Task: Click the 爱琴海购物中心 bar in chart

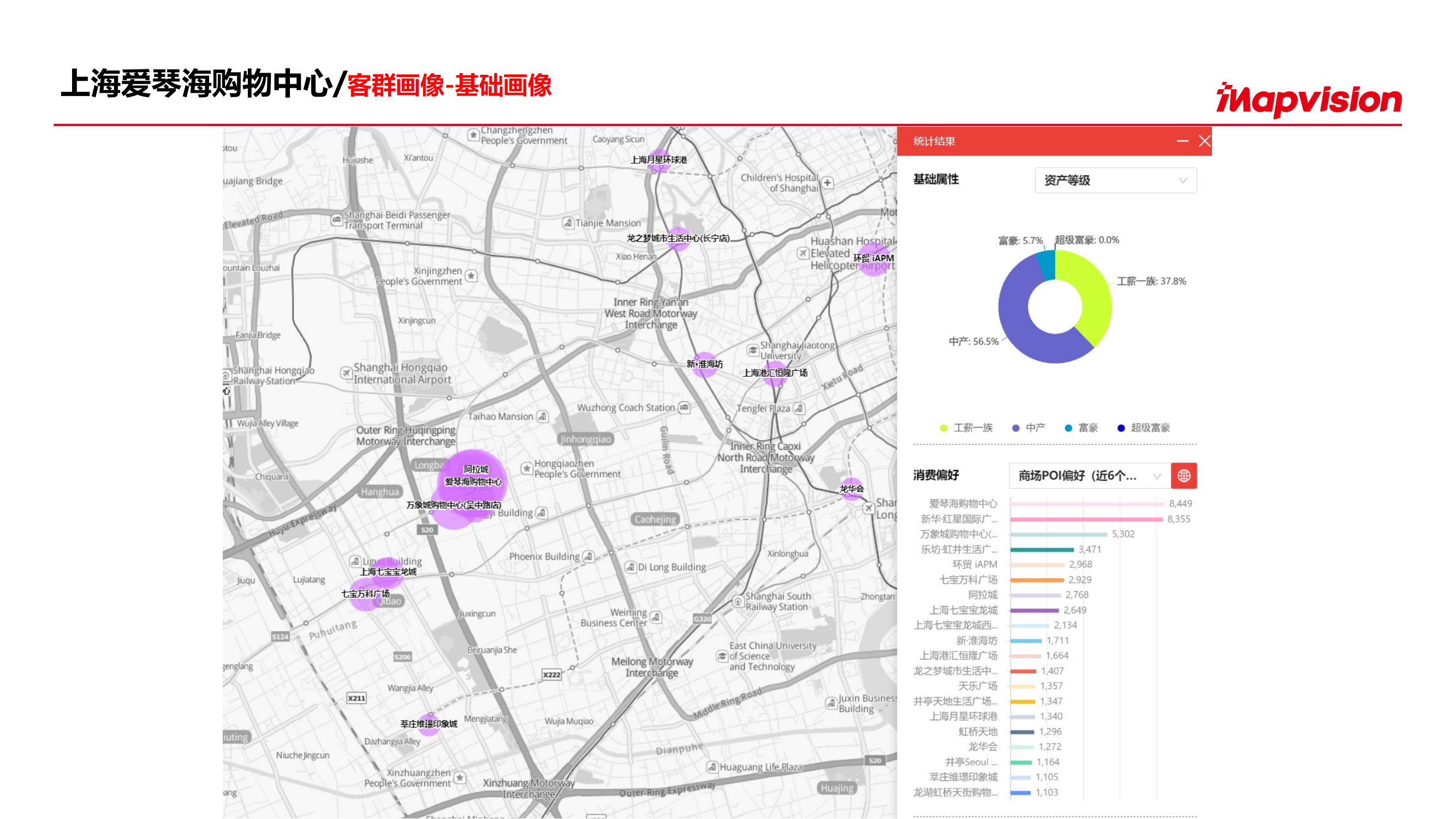Action: tap(1087, 503)
